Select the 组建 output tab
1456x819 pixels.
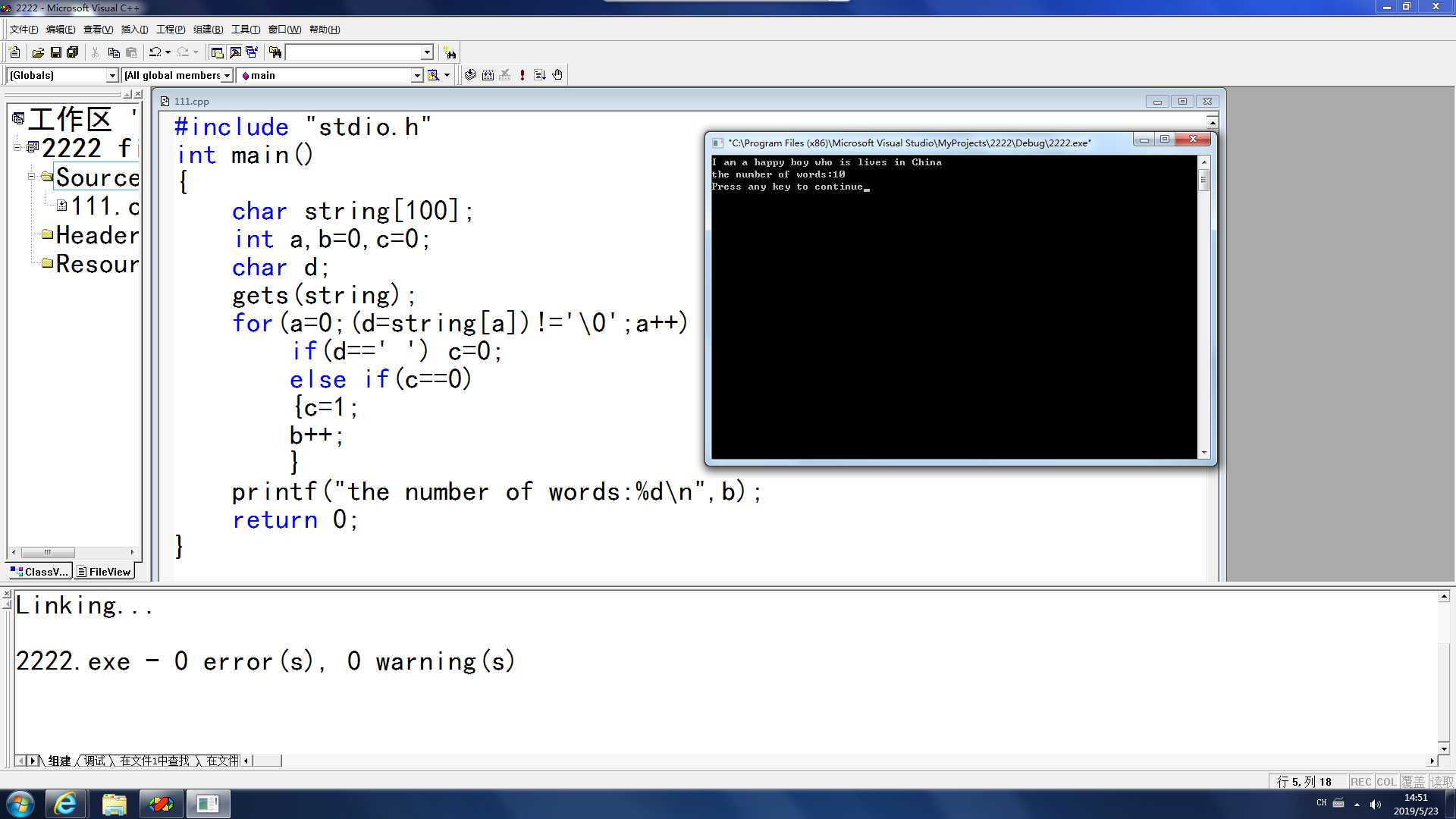coord(59,761)
